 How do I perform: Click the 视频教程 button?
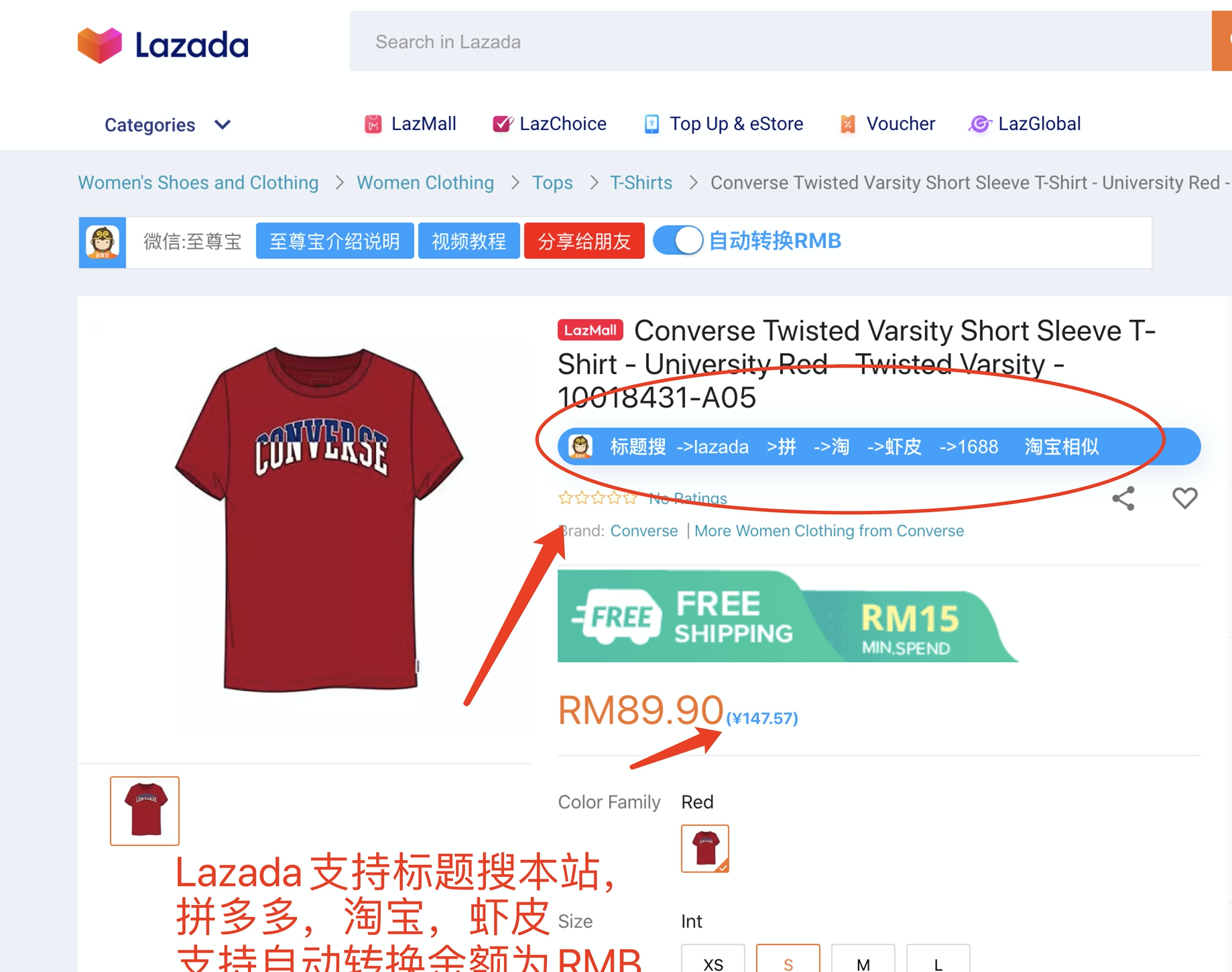[469, 241]
